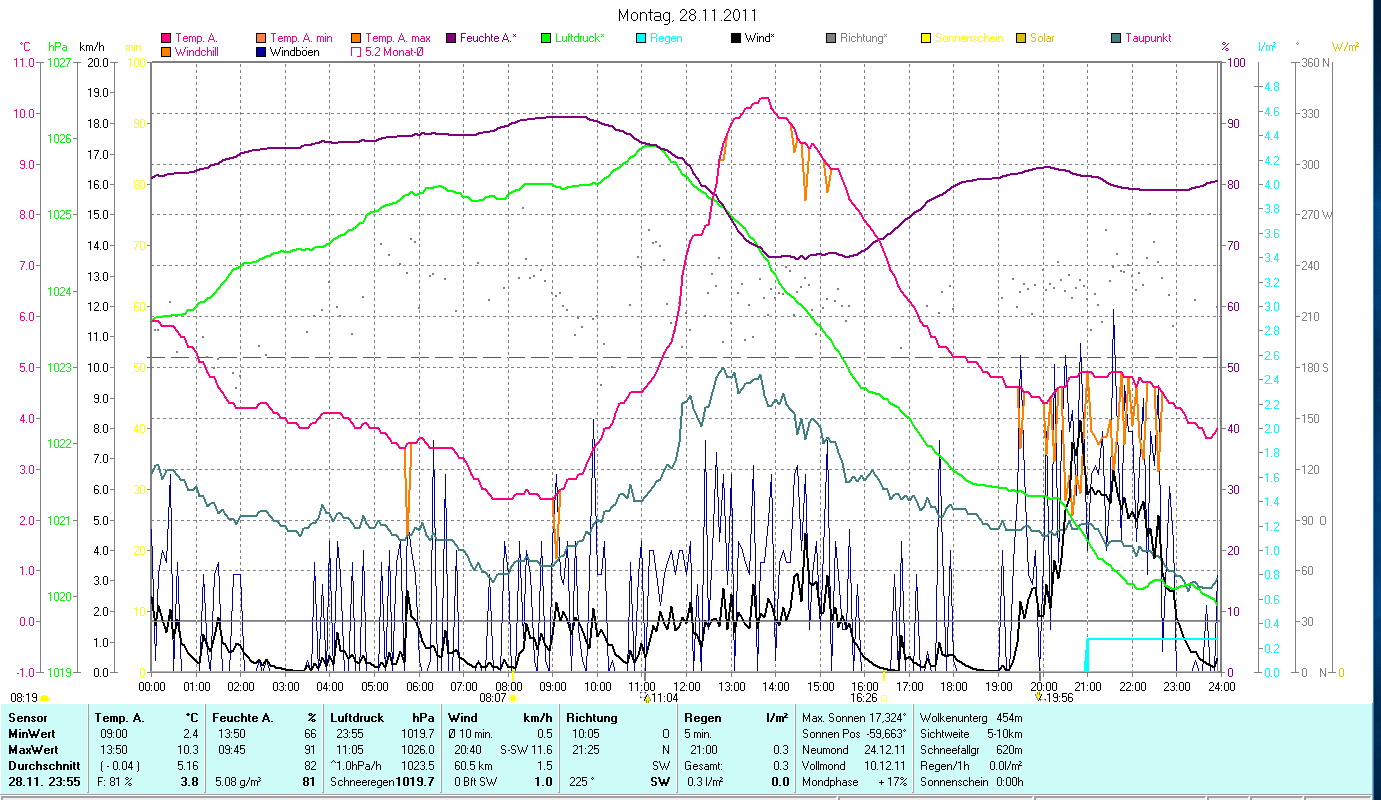Click the black Wind* legend square

(735, 38)
